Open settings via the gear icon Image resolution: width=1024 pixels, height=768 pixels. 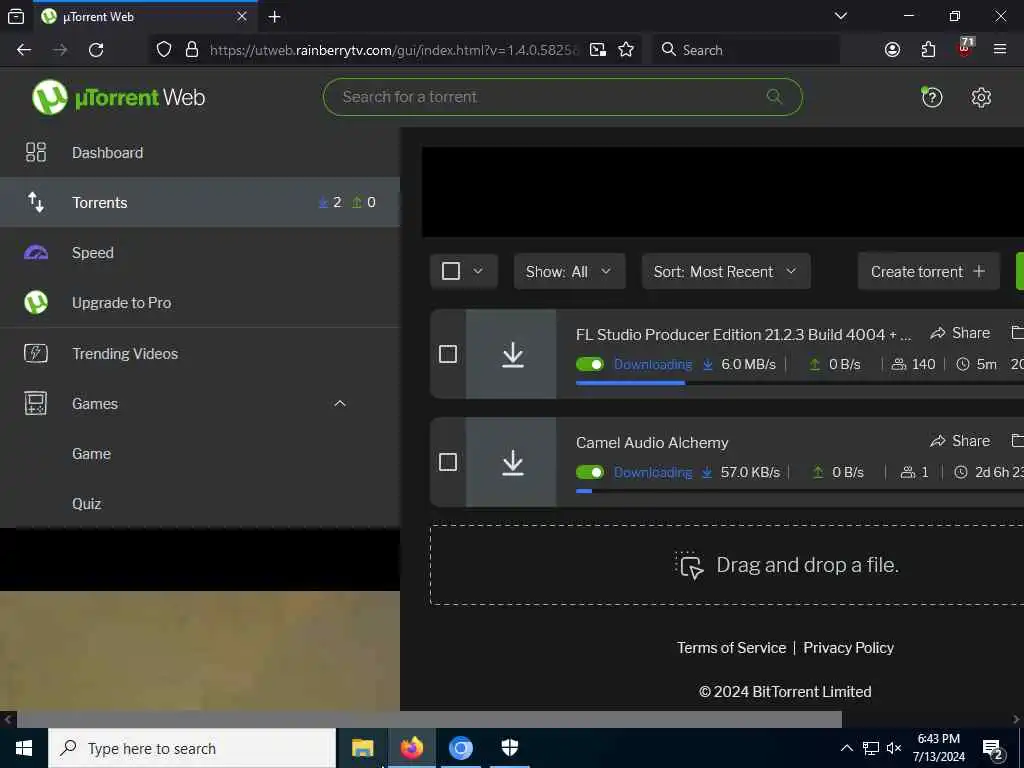coord(981,97)
